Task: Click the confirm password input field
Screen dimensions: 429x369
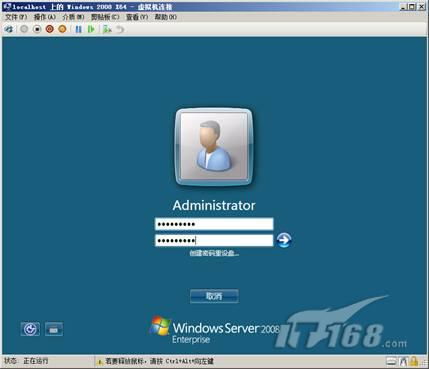Action: pyautogui.click(x=214, y=240)
